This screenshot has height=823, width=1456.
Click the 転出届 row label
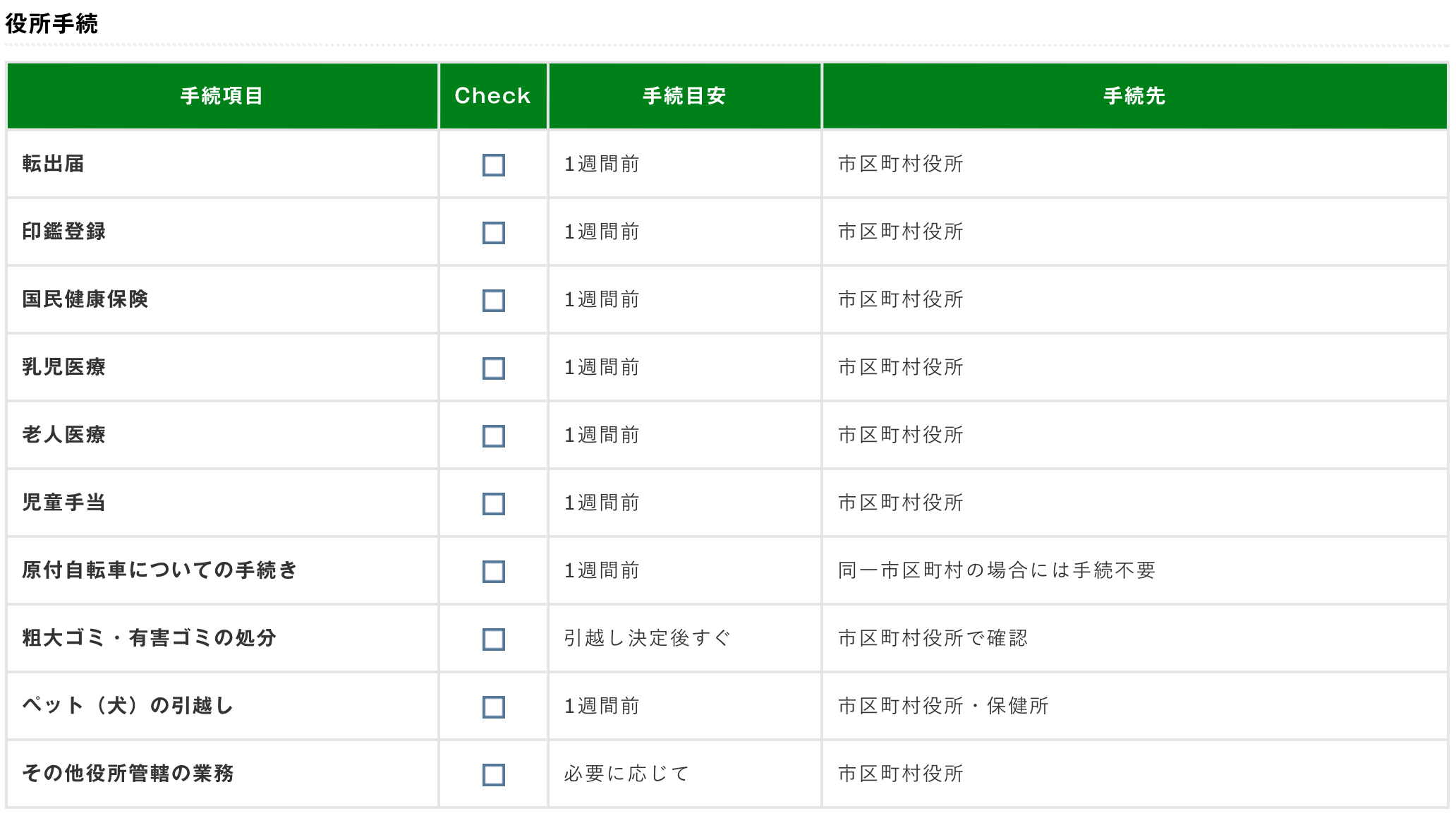pyautogui.click(x=54, y=164)
